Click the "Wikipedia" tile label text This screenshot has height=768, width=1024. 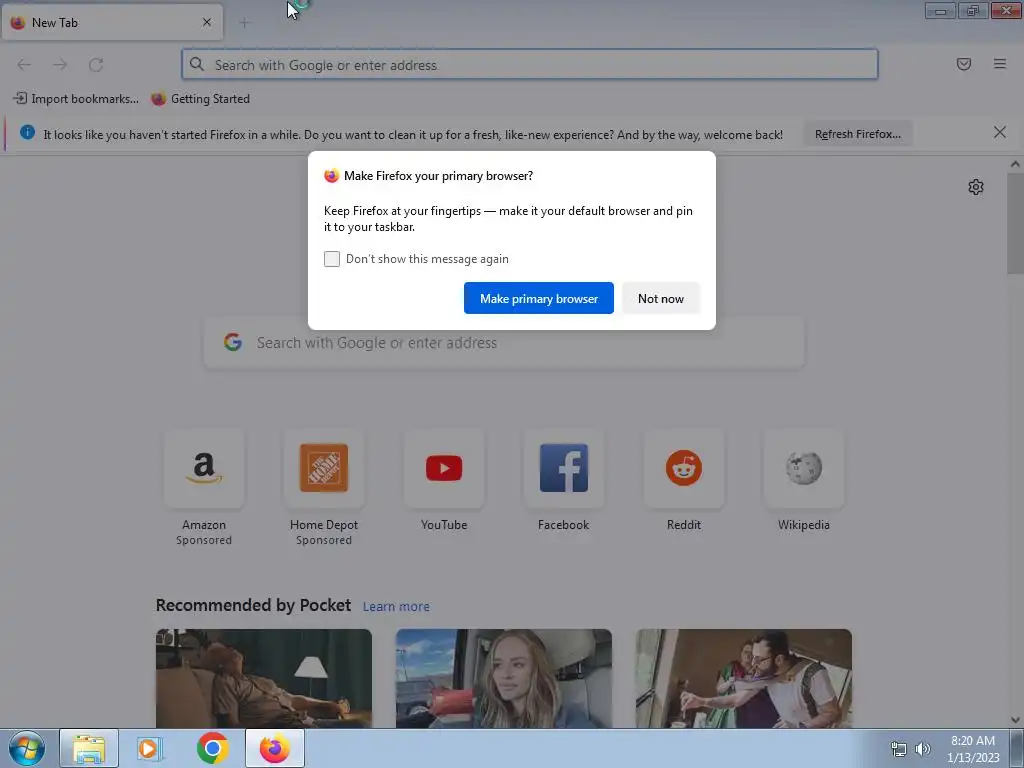[804, 525]
